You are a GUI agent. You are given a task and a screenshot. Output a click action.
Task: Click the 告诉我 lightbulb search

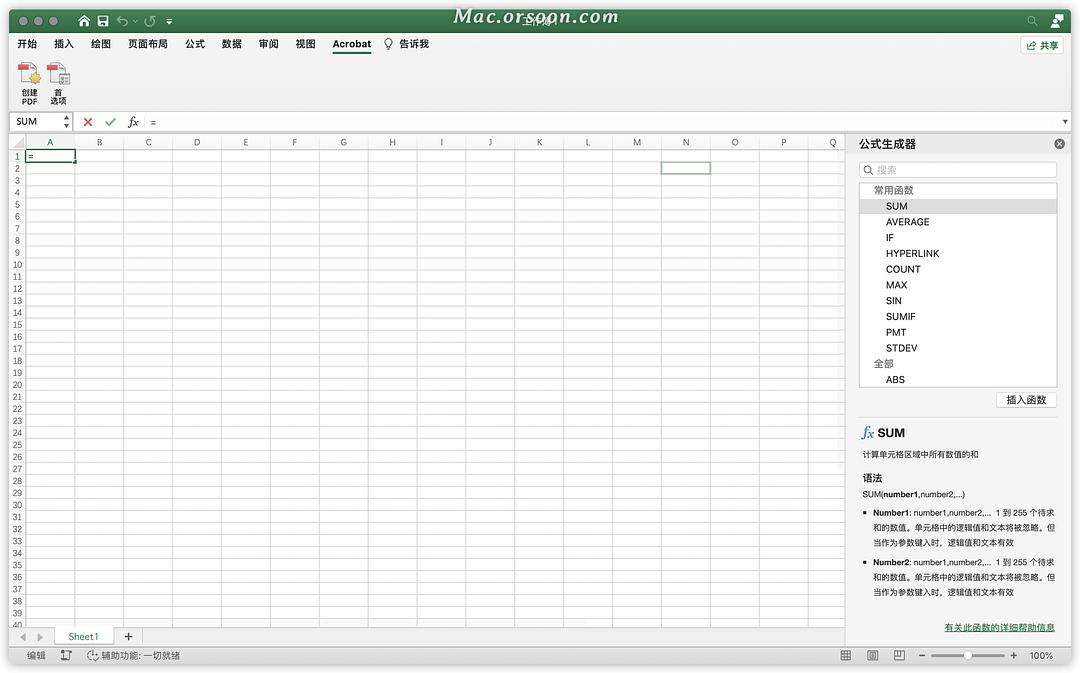pos(406,44)
